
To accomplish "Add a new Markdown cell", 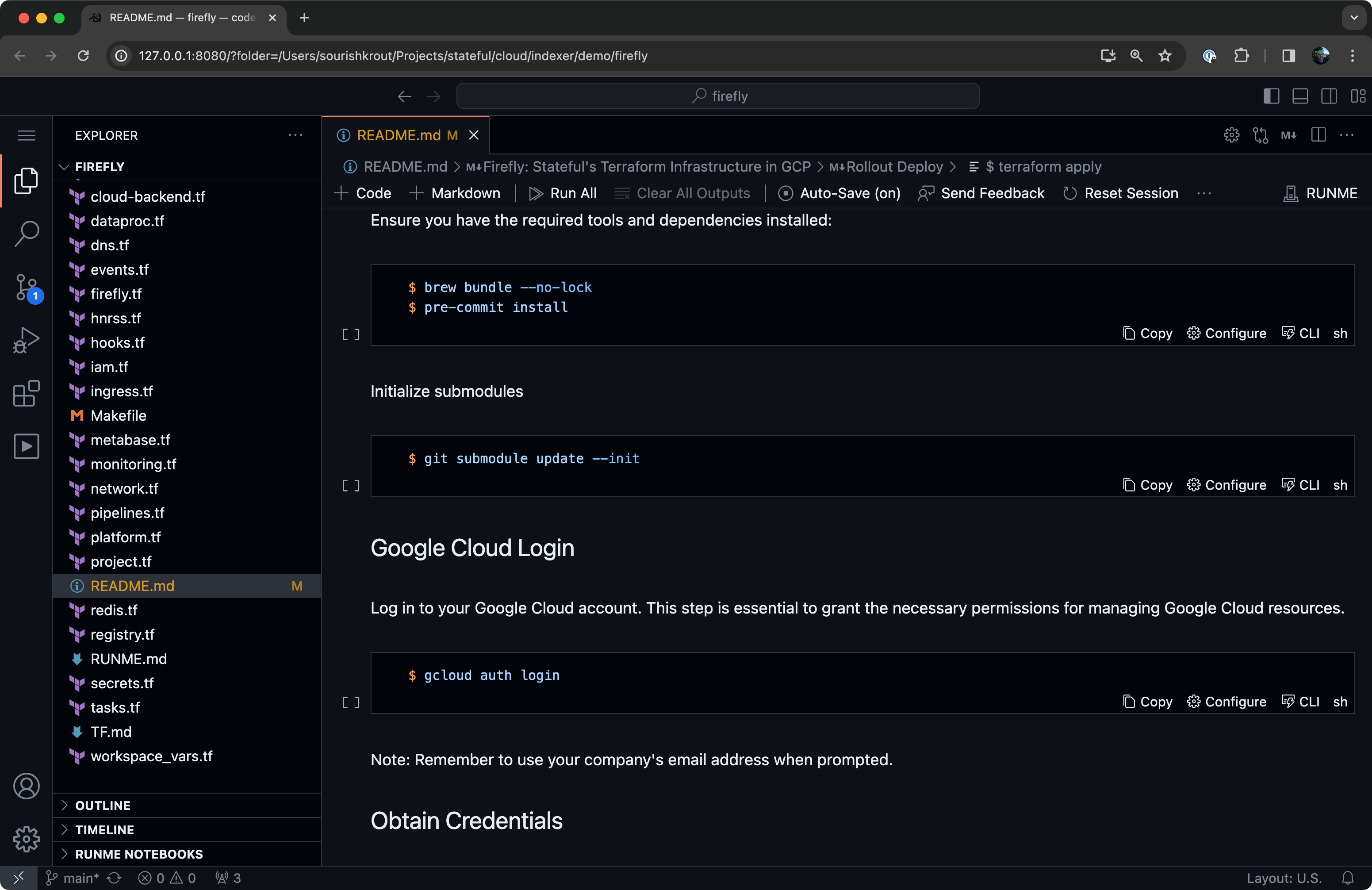I will (455, 193).
